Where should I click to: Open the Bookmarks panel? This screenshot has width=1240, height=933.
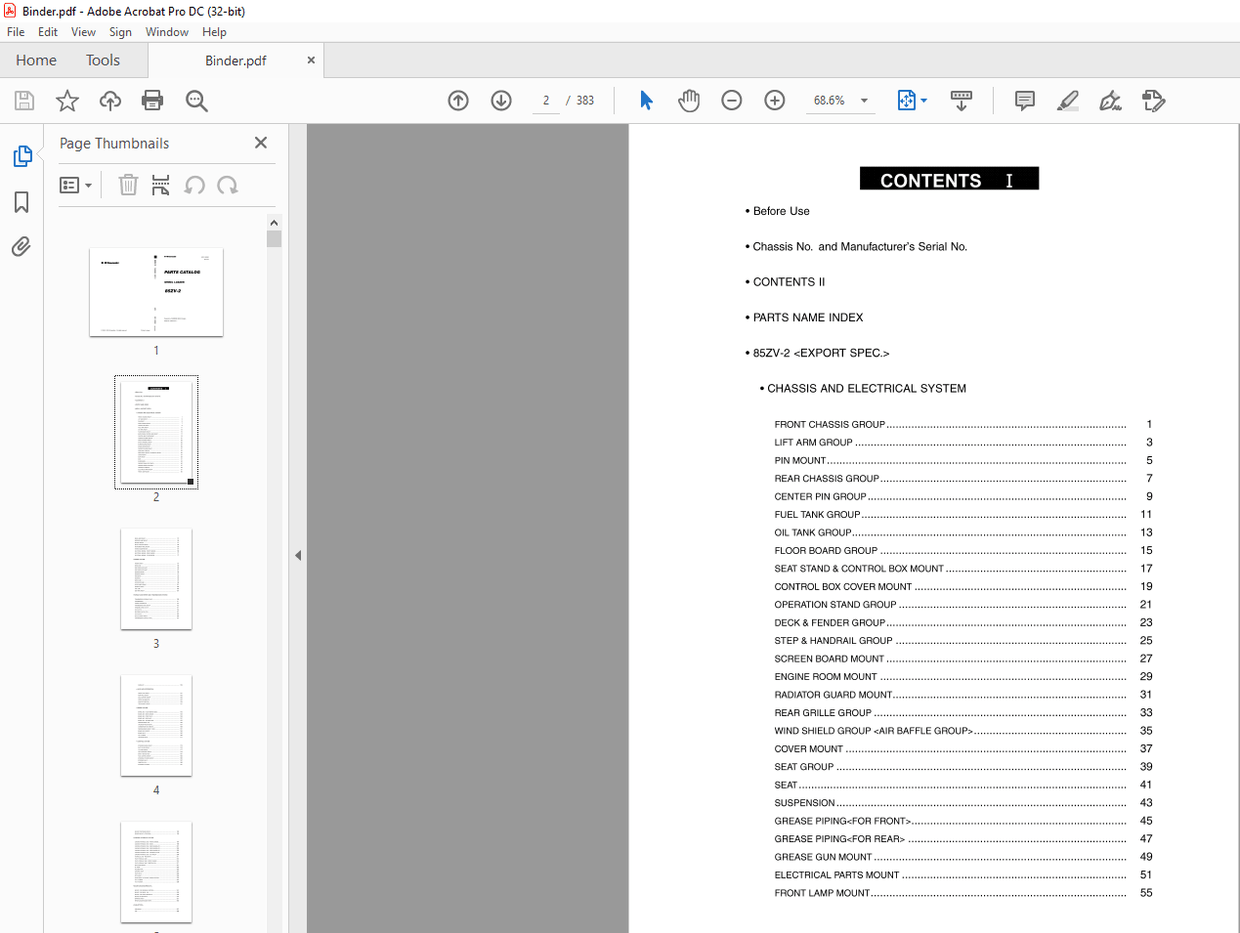click(x=21, y=202)
